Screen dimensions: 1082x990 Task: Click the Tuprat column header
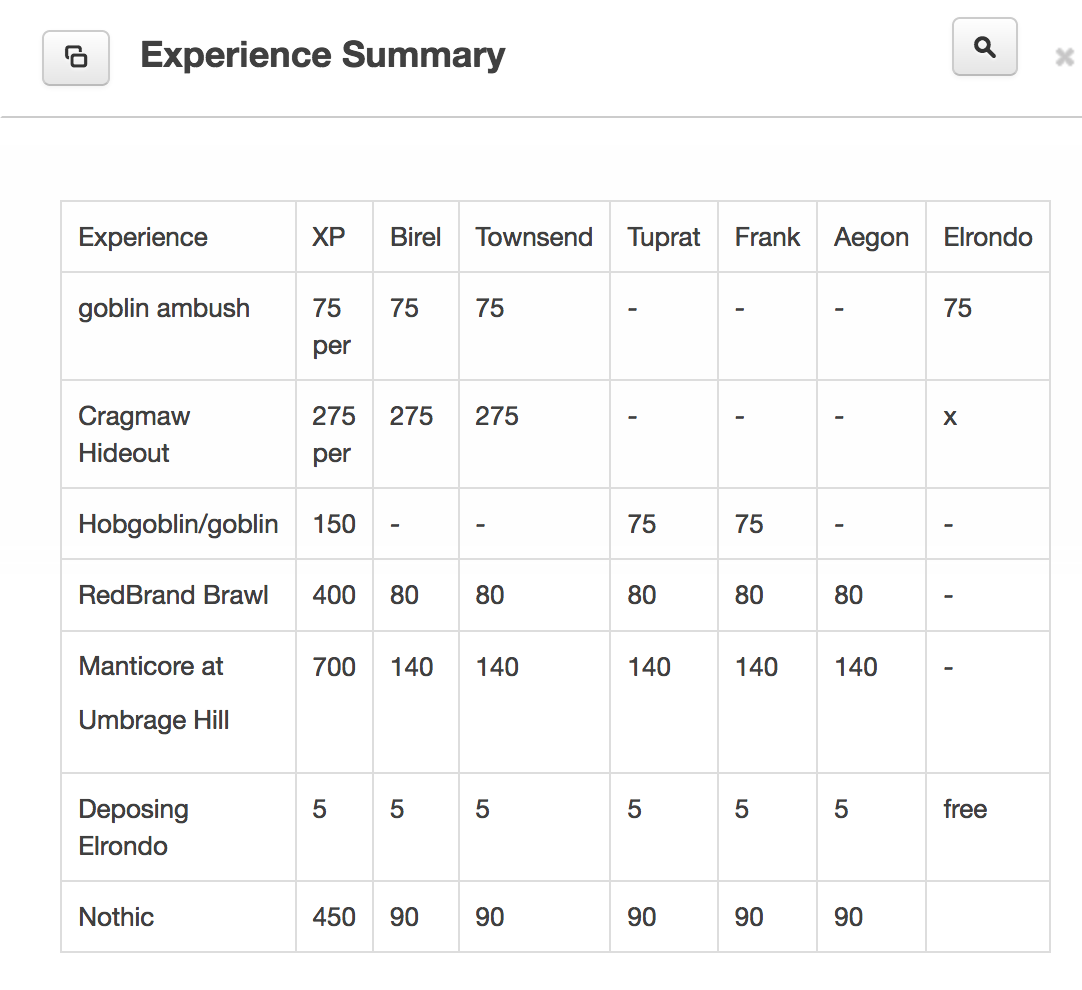tap(664, 237)
